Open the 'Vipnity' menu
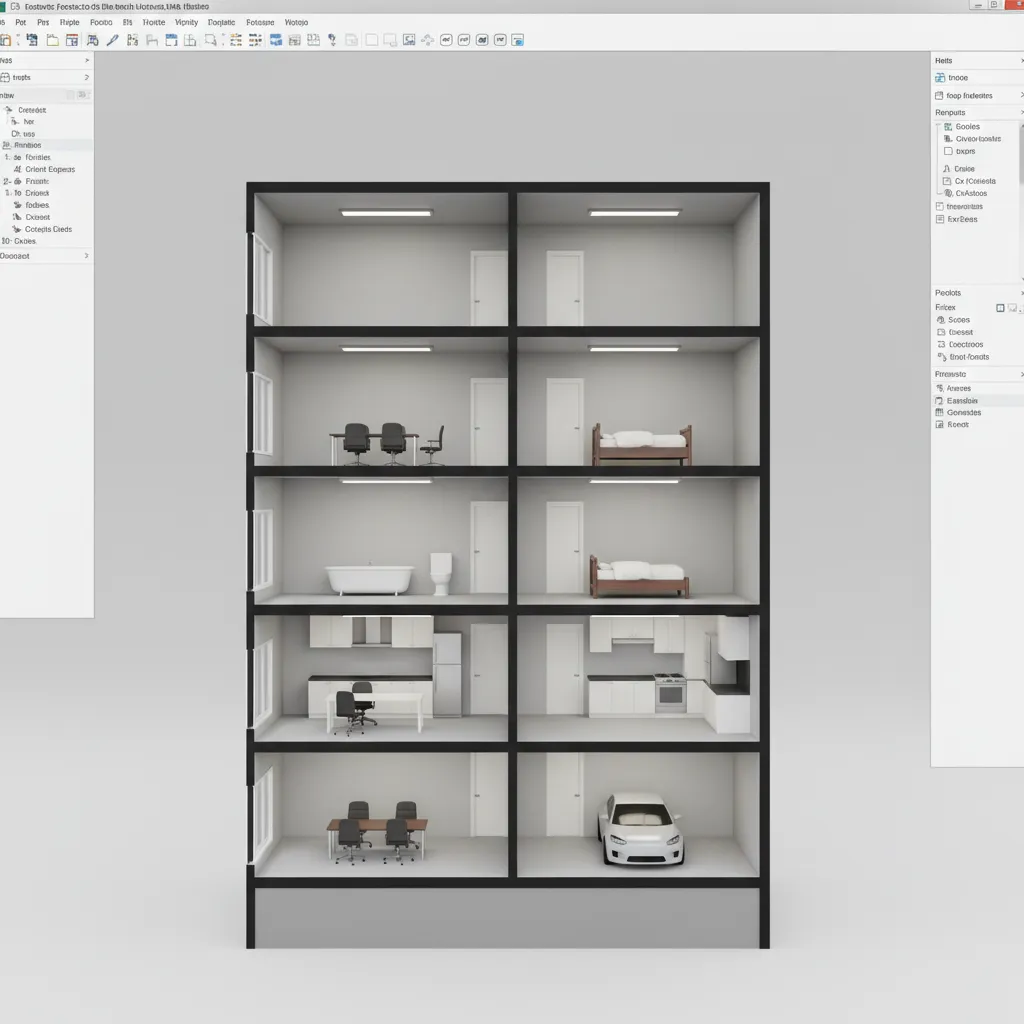 [186, 22]
